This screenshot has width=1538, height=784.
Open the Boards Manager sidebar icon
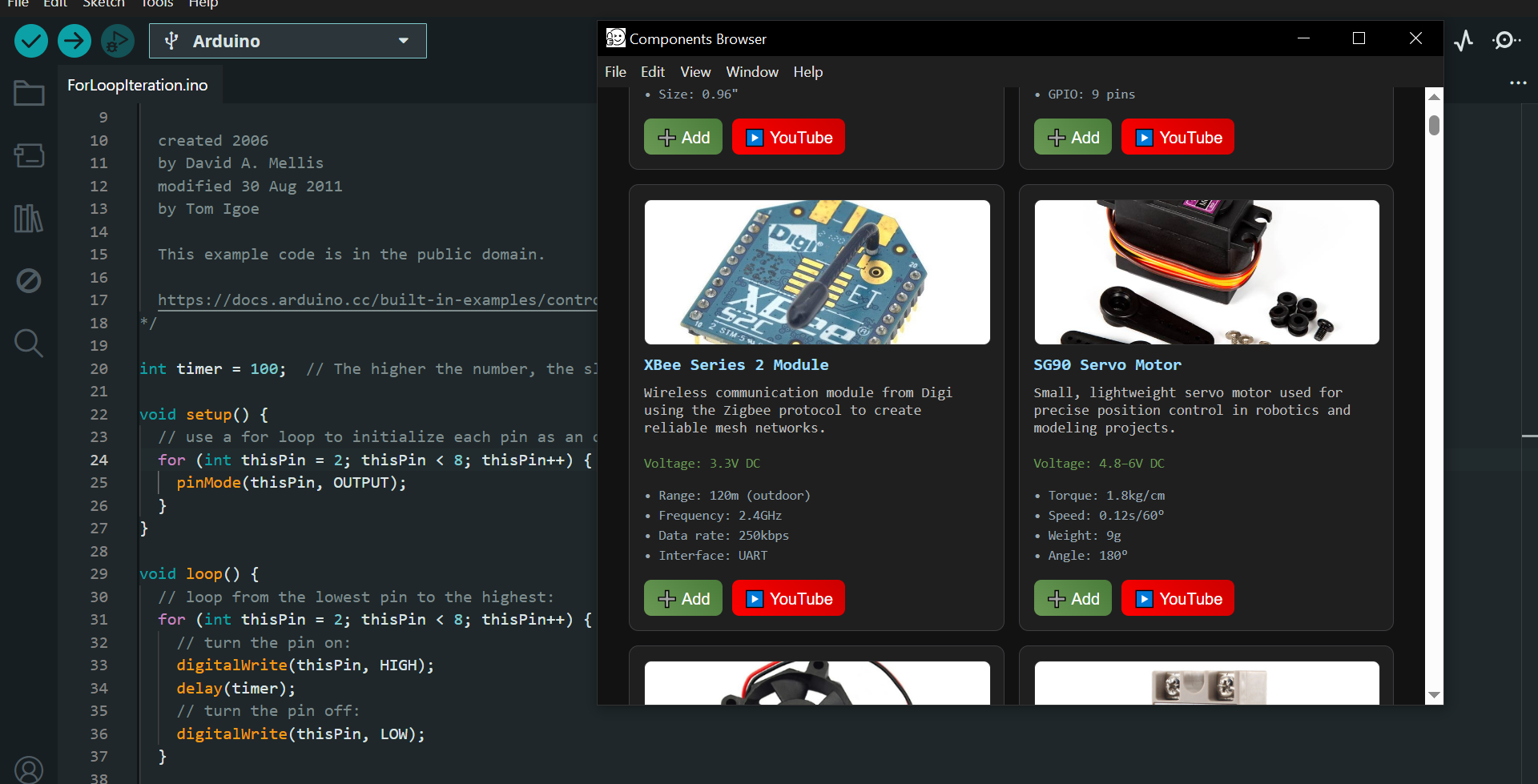29,155
